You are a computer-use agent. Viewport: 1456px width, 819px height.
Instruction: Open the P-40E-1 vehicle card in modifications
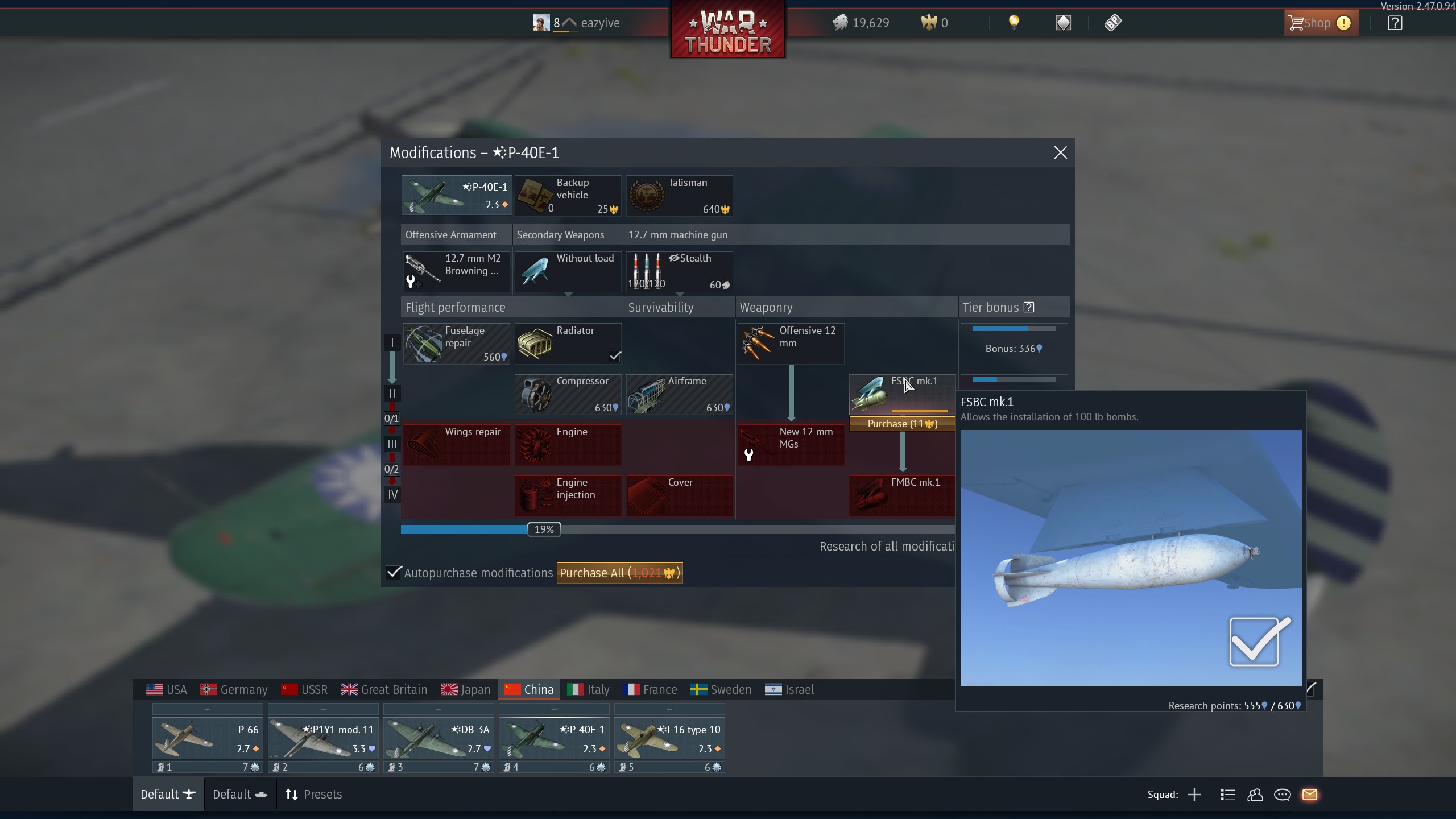click(x=457, y=196)
